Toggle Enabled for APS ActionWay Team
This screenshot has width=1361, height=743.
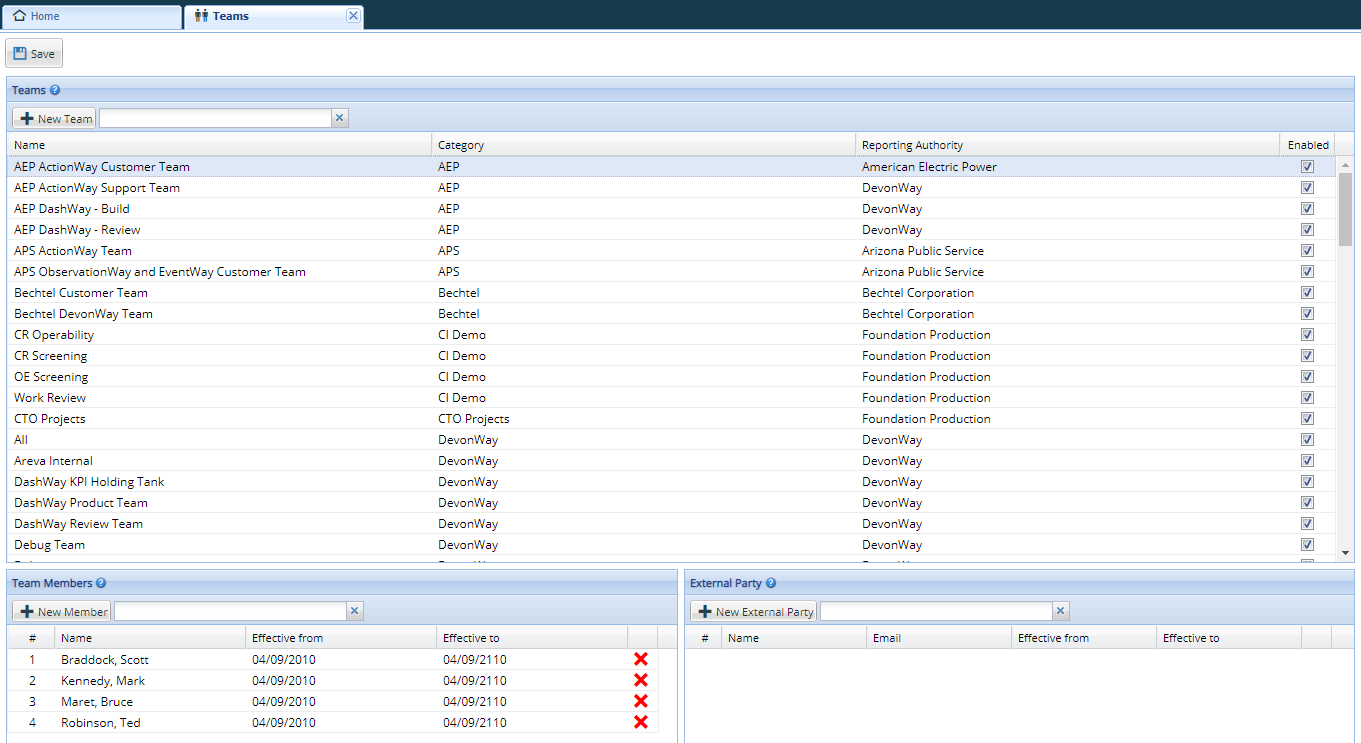click(1307, 250)
